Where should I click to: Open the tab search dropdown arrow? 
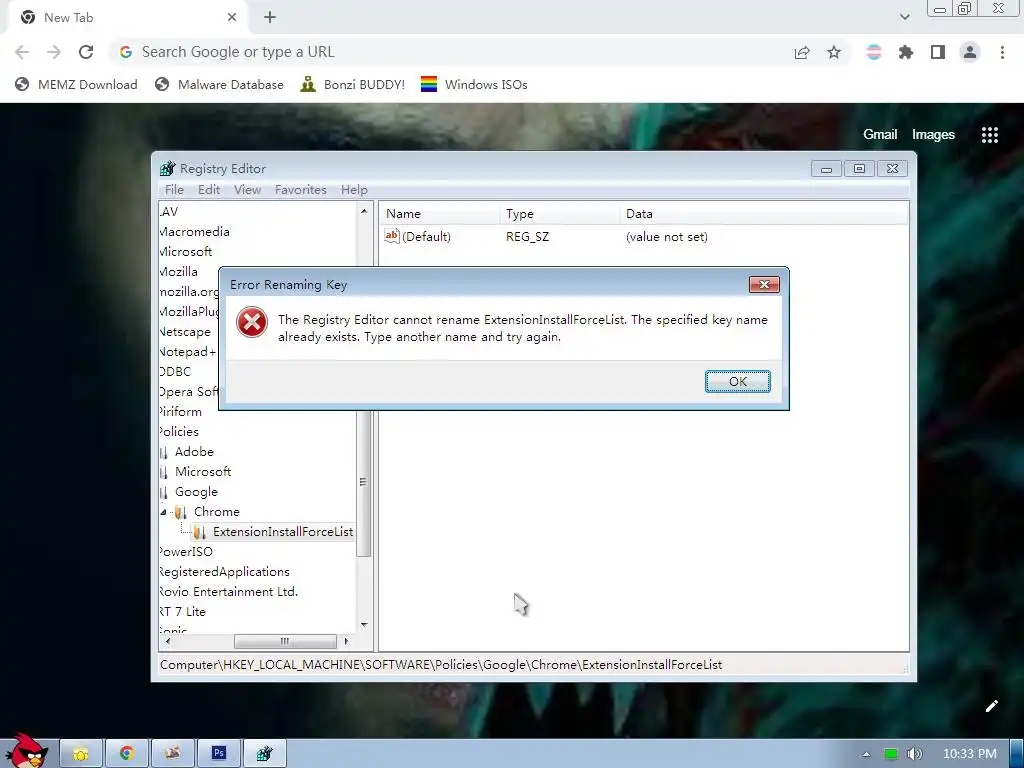coord(904,17)
